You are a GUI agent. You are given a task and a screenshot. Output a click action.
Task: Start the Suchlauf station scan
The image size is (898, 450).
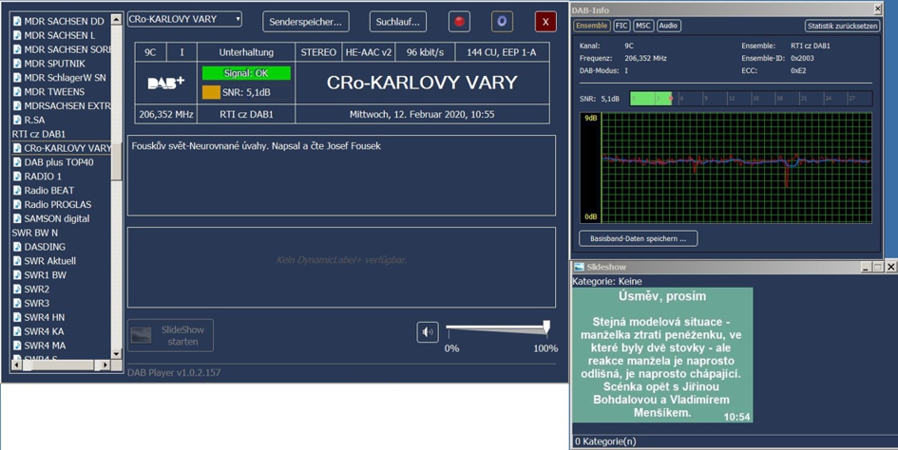coord(398,22)
